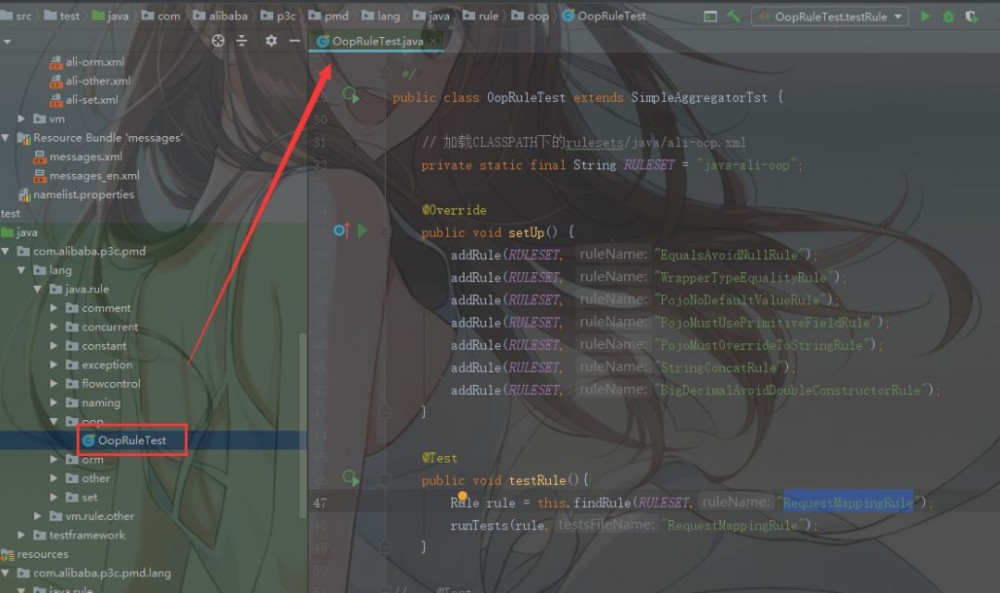This screenshot has height=593, width=1000.
Task: Click SimpleAggregatorTst in class declaration
Action: click(x=699, y=98)
